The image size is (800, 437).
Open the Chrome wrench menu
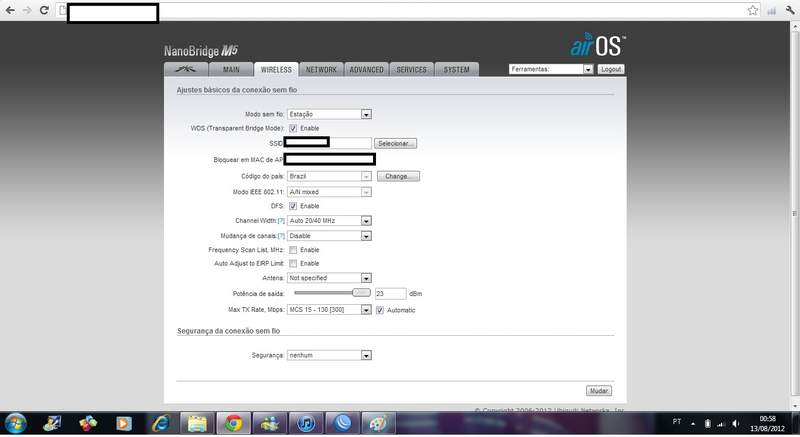tap(790, 10)
